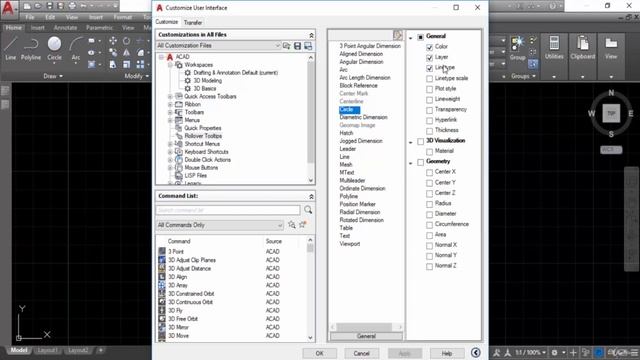Click the OK button
The image size is (640, 360).
(x=320, y=353)
